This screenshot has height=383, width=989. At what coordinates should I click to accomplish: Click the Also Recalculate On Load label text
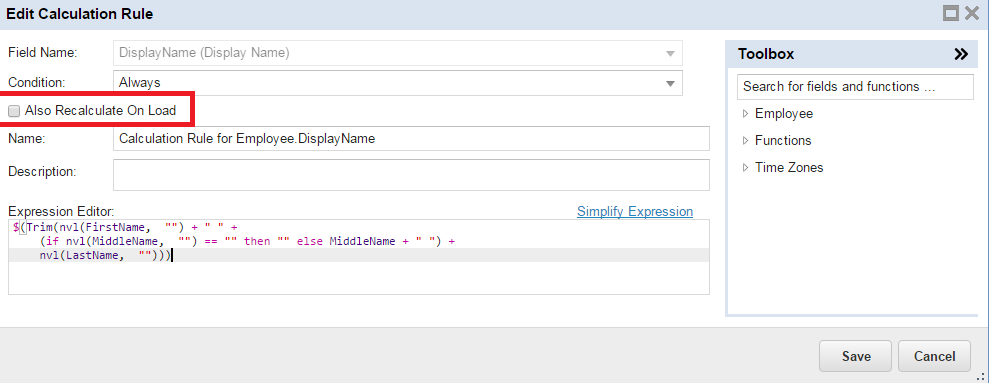100,111
